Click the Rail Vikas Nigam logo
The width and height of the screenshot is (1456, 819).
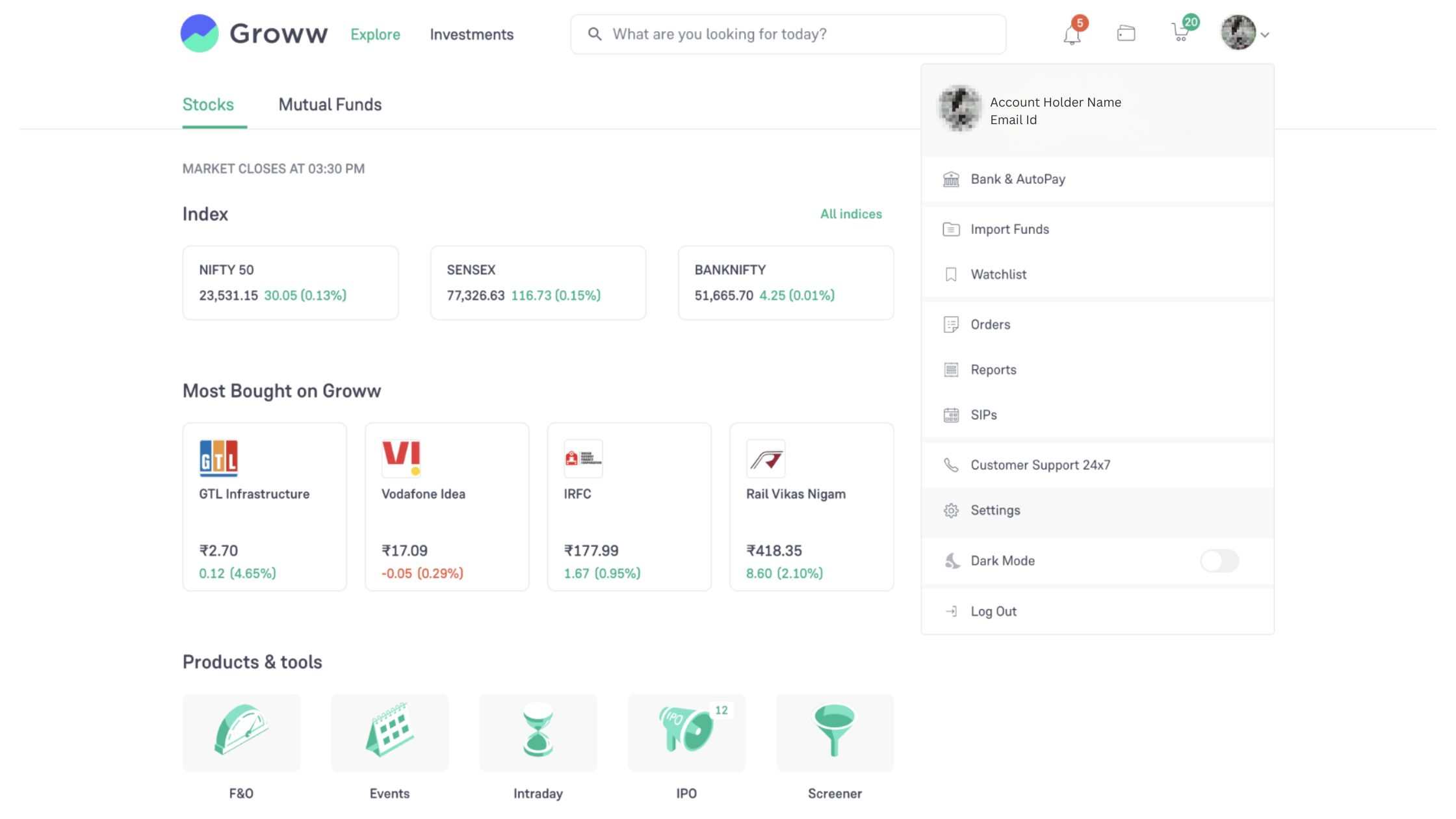pyautogui.click(x=766, y=458)
